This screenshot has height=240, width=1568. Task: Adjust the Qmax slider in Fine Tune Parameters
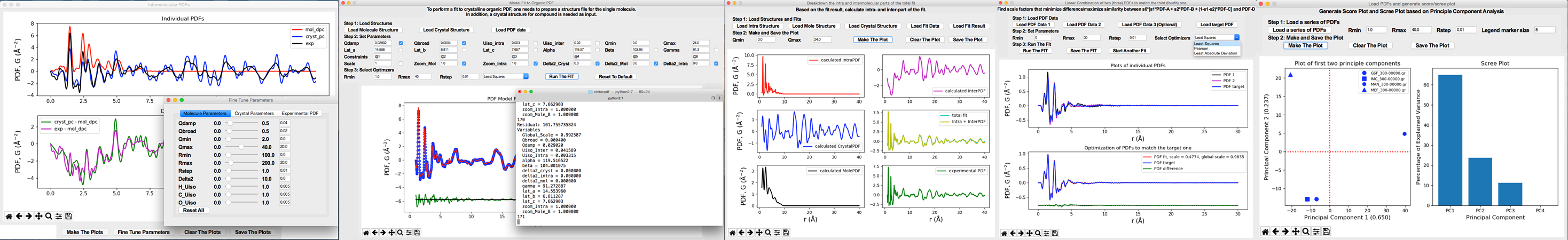click(x=241, y=147)
